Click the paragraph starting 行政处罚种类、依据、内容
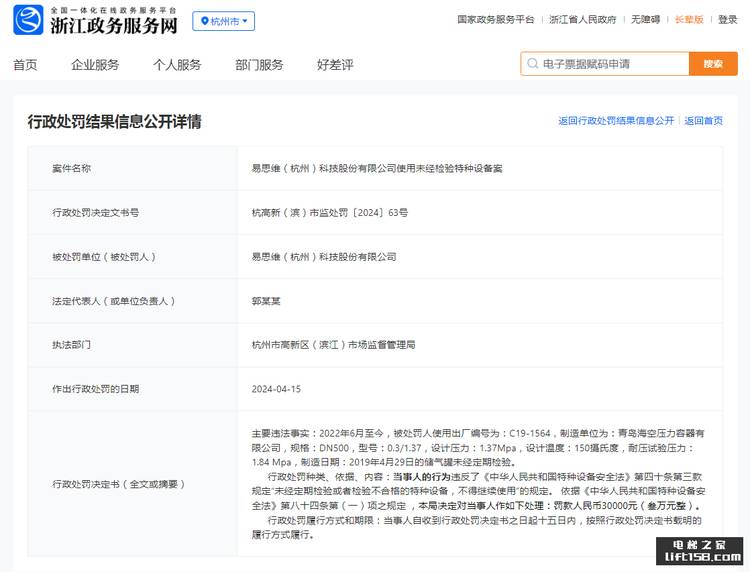The width and height of the screenshot is (750, 572). tap(478, 491)
